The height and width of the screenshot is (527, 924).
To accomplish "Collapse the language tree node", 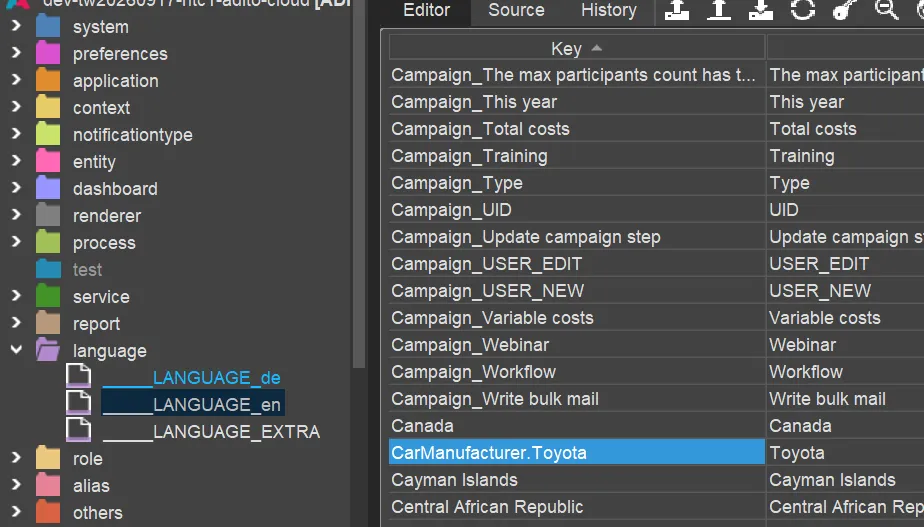I will [x=16, y=350].
